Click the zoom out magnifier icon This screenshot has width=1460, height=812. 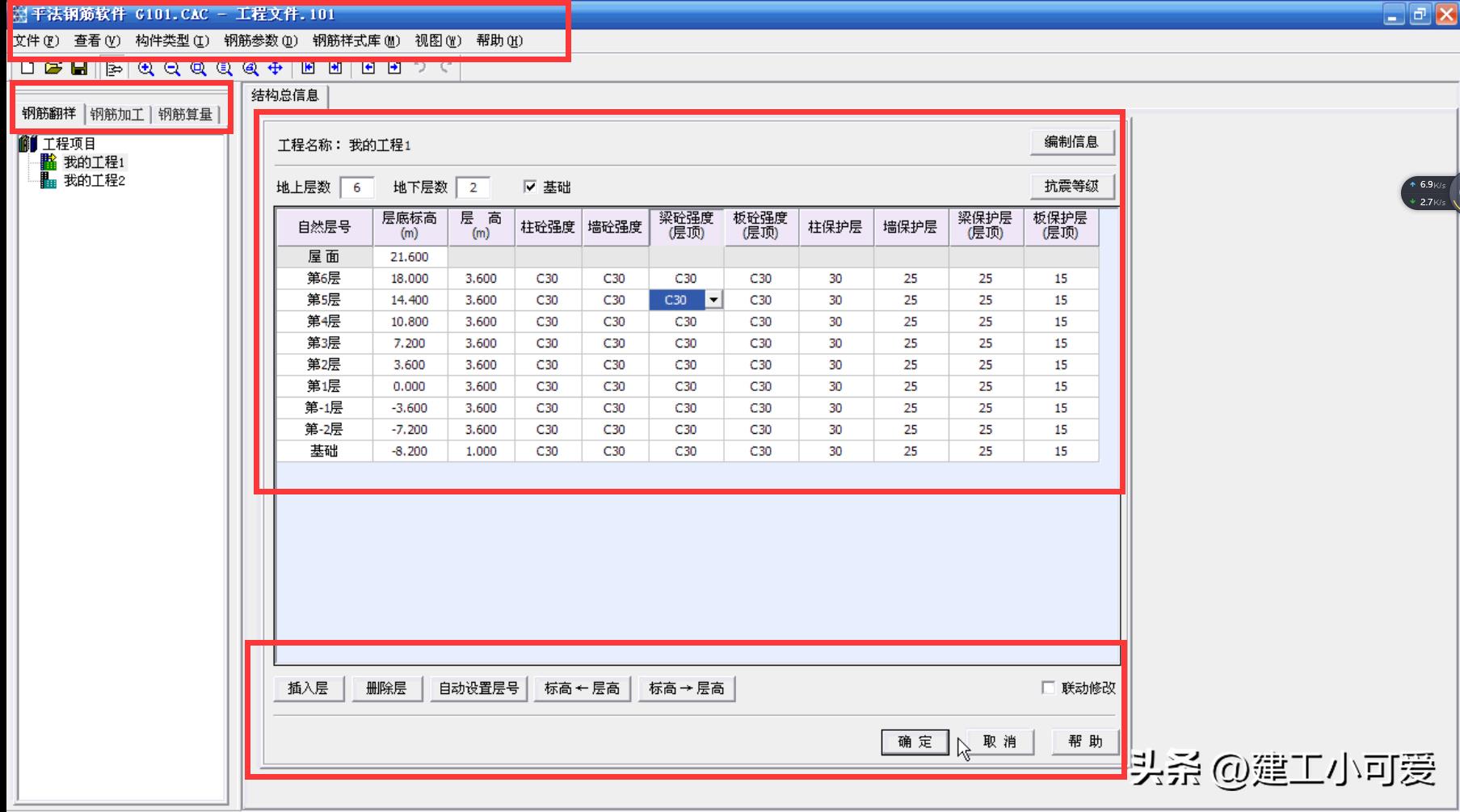pos(171,69)
